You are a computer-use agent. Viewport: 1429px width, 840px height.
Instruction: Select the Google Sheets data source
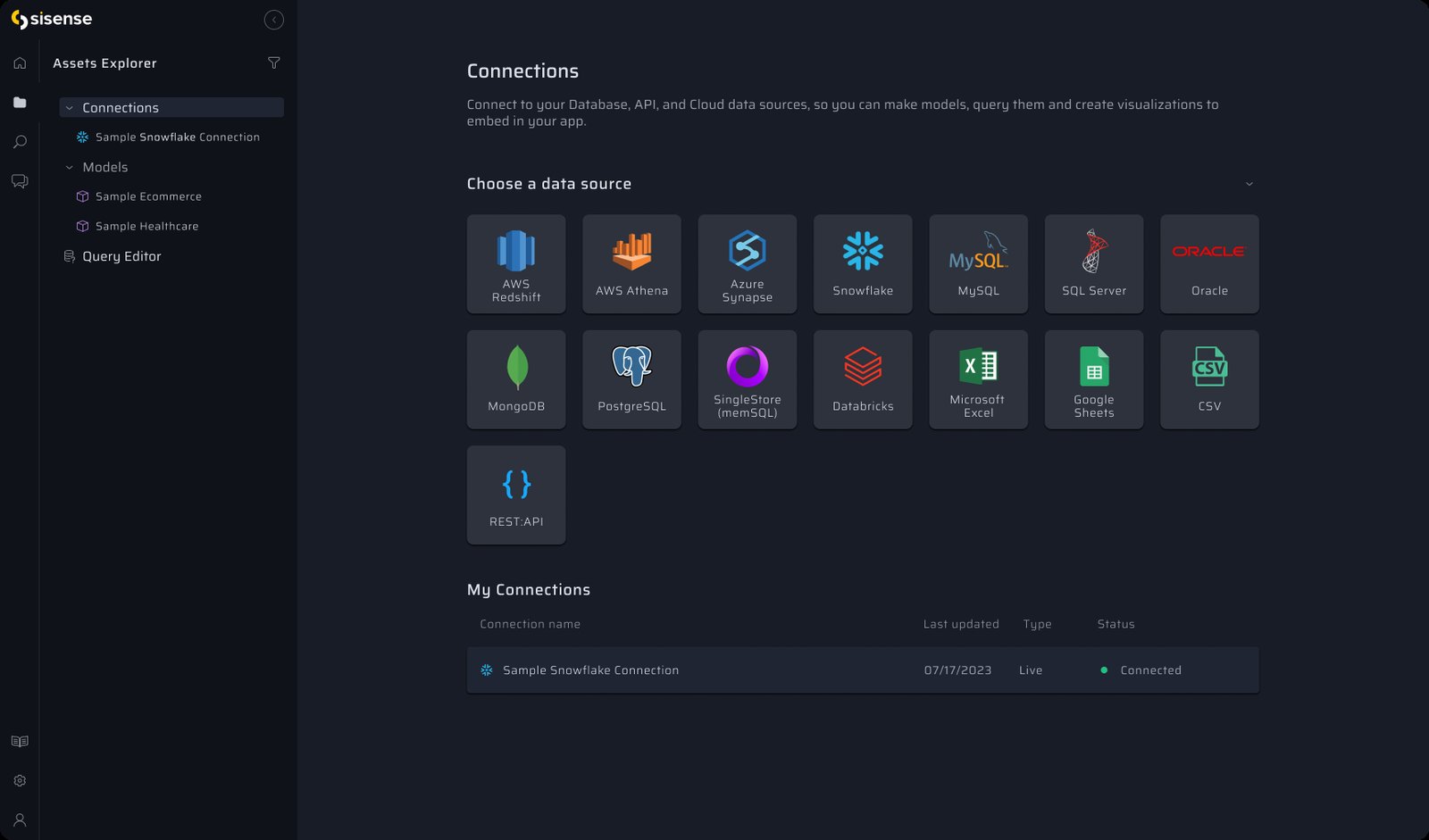(1094, 379)
